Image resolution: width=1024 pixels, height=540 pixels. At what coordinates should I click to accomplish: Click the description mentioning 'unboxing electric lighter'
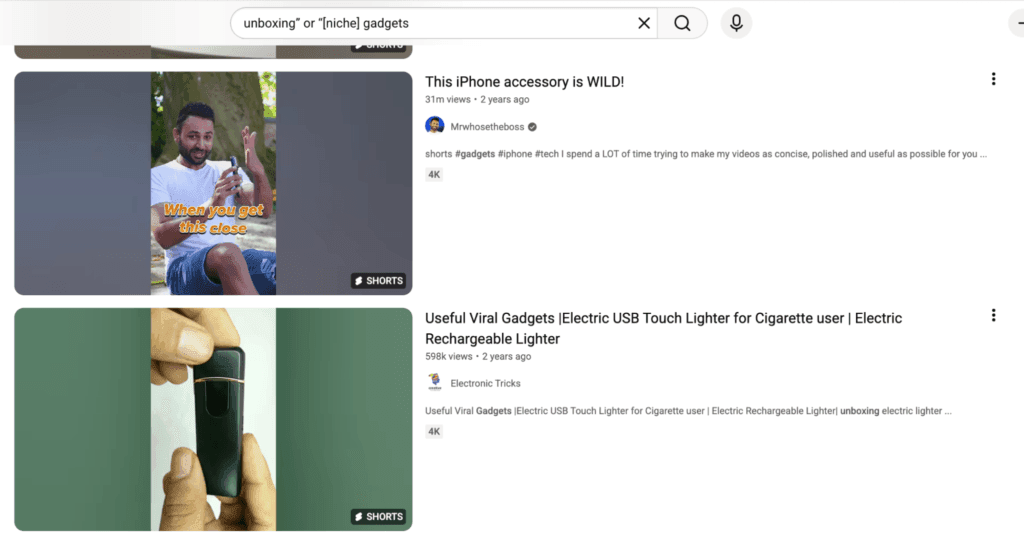pyautogui.click(x=688, y=411)
